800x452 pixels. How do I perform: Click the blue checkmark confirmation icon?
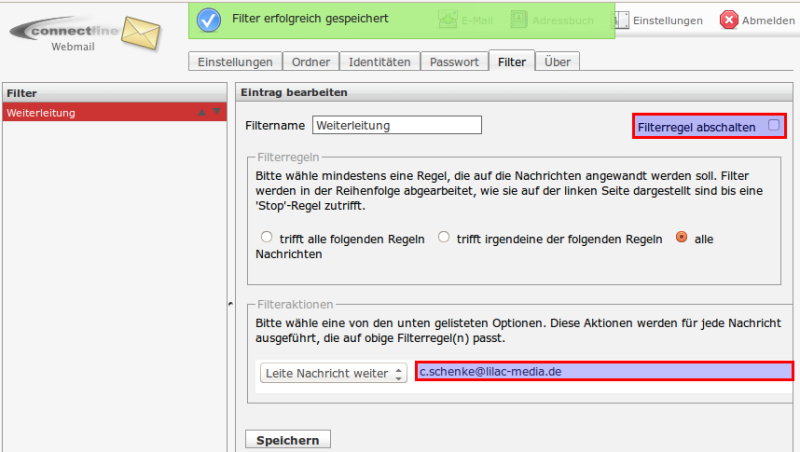coord(209,19)
